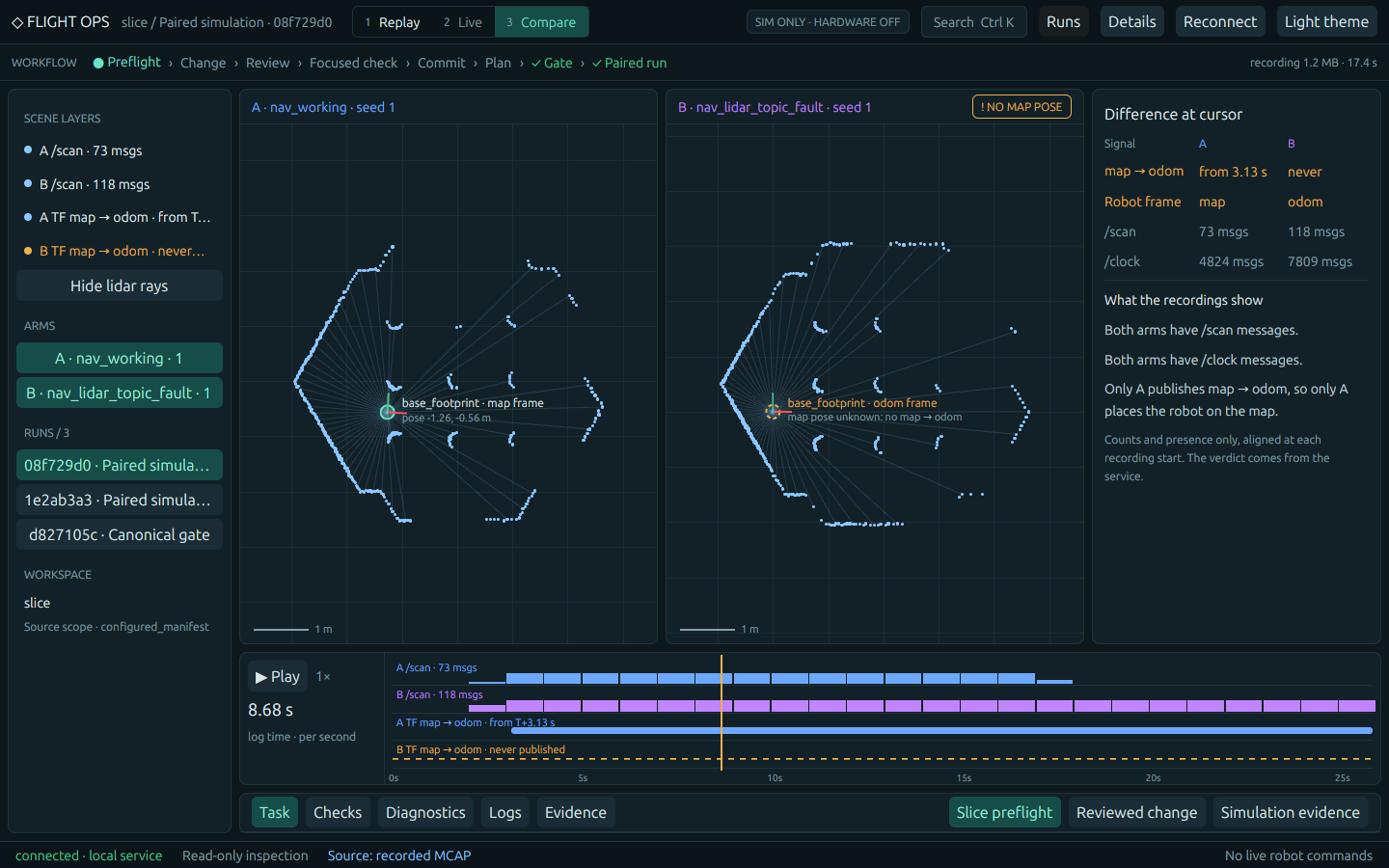Select run d827105c Canonical gate

pos(120,534)
